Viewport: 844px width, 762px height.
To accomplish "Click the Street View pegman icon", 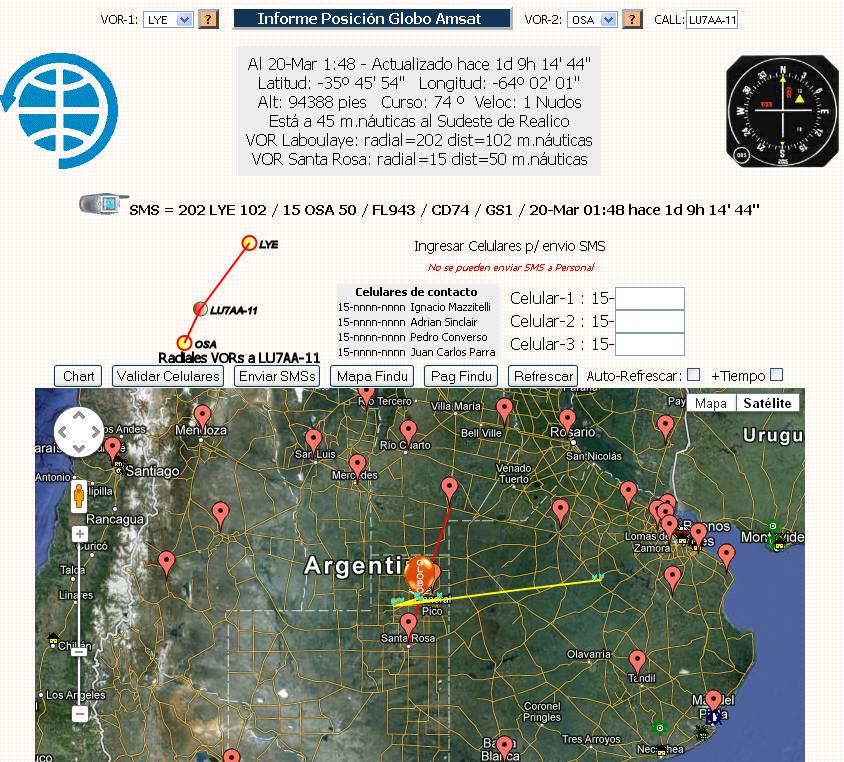I will (79, 496).
